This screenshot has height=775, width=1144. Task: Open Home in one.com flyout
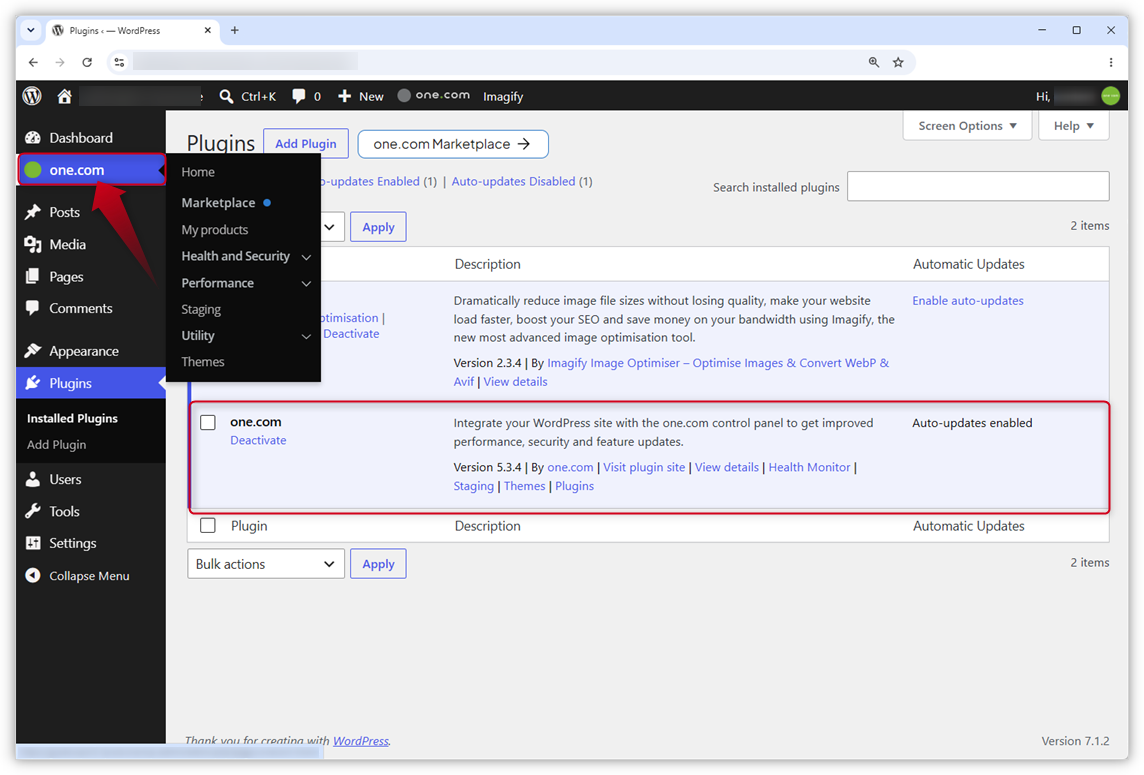pos(198,172)
